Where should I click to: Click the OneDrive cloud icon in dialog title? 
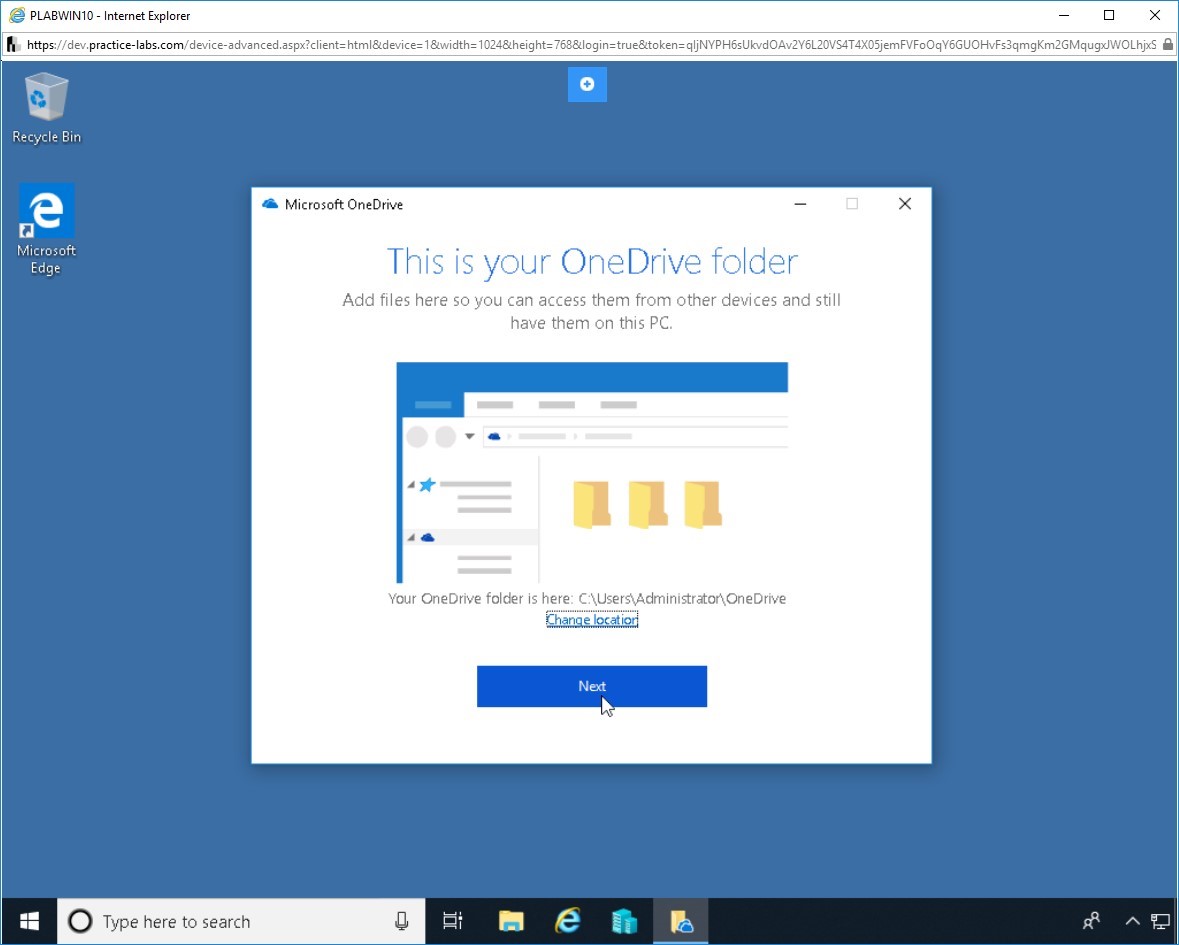pos(270,204)
